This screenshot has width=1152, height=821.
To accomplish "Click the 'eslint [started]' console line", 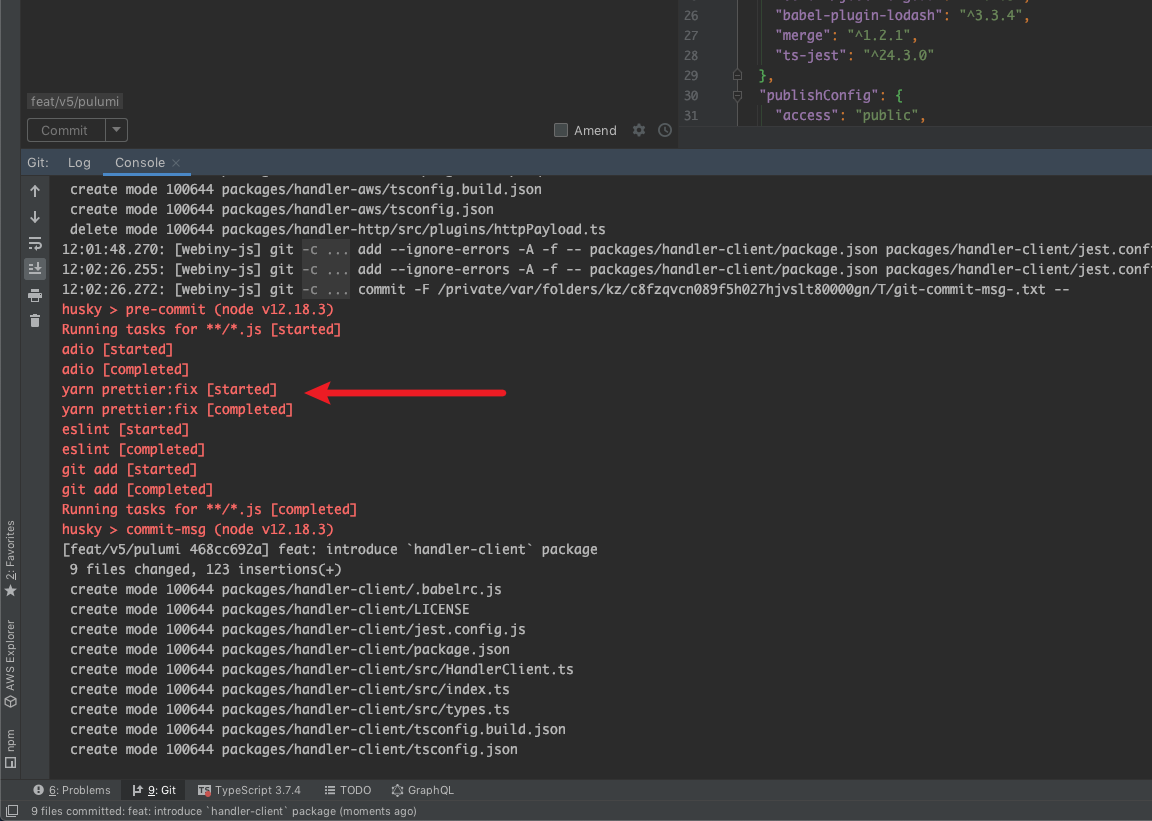I will click(125, 429).
